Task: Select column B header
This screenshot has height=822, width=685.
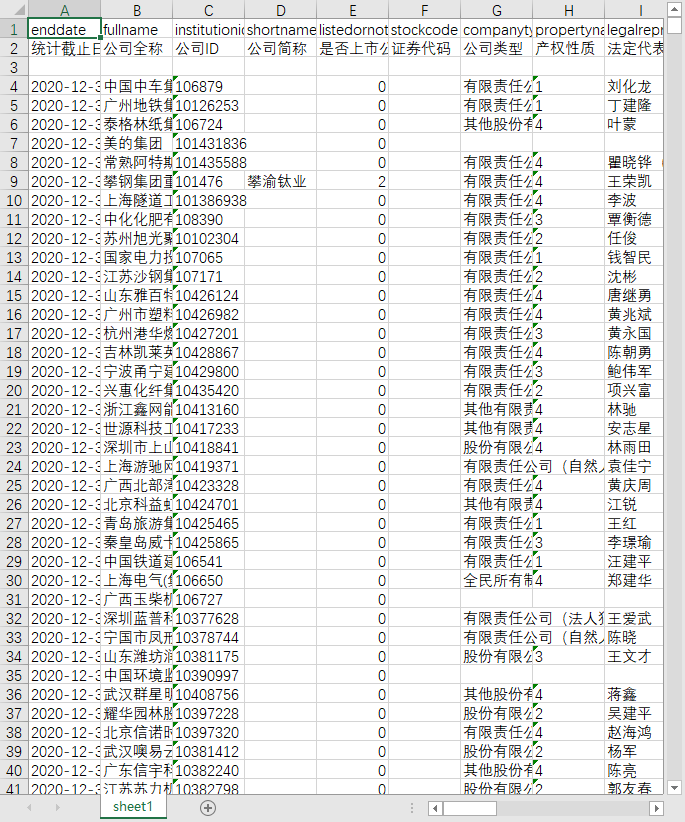Action: click(137, 10)
